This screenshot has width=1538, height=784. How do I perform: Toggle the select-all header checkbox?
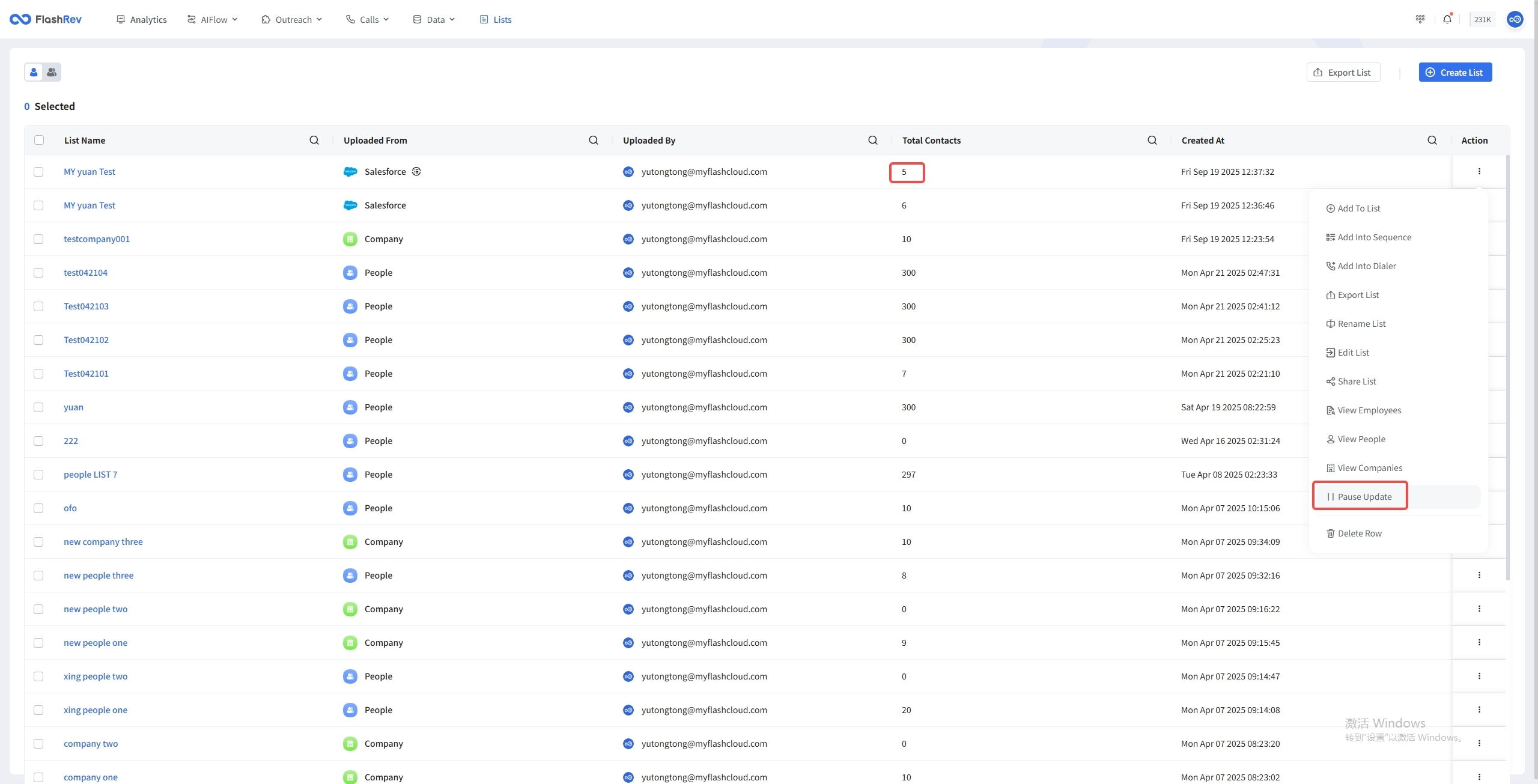39,140
